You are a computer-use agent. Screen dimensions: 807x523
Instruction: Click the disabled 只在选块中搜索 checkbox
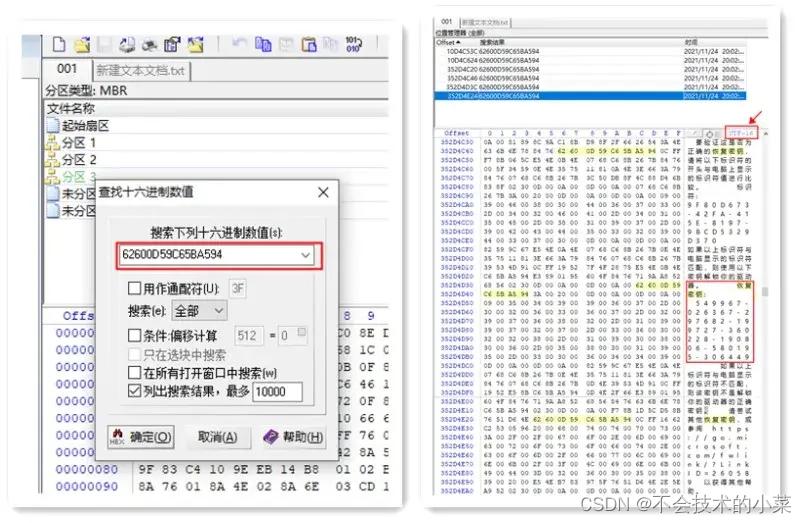(134, 354)
